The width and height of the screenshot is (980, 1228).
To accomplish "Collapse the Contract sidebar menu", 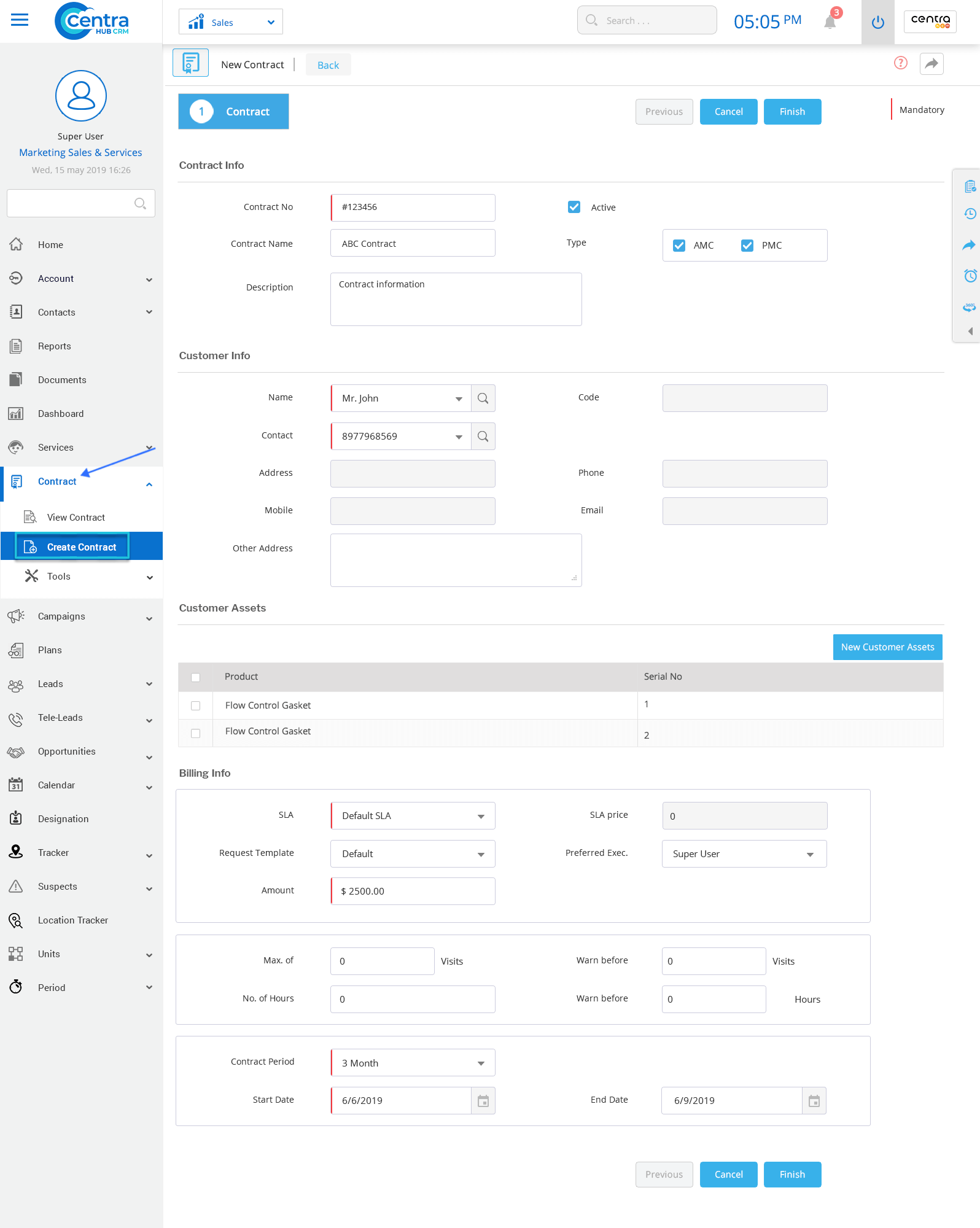I will pos(149,484).
